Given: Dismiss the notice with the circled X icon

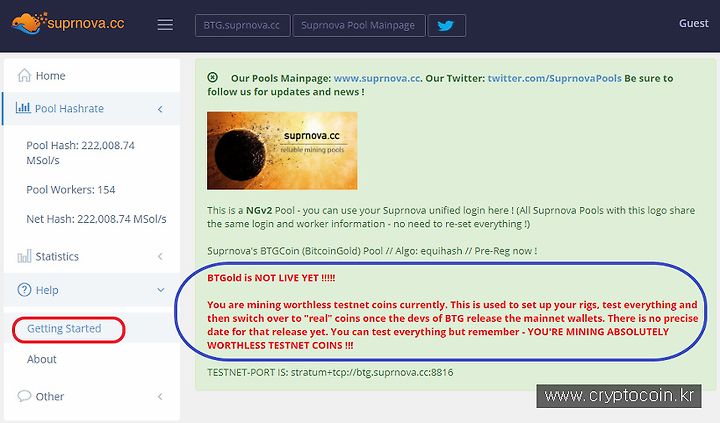Looking at the screenshot, I should pos(212,77).
